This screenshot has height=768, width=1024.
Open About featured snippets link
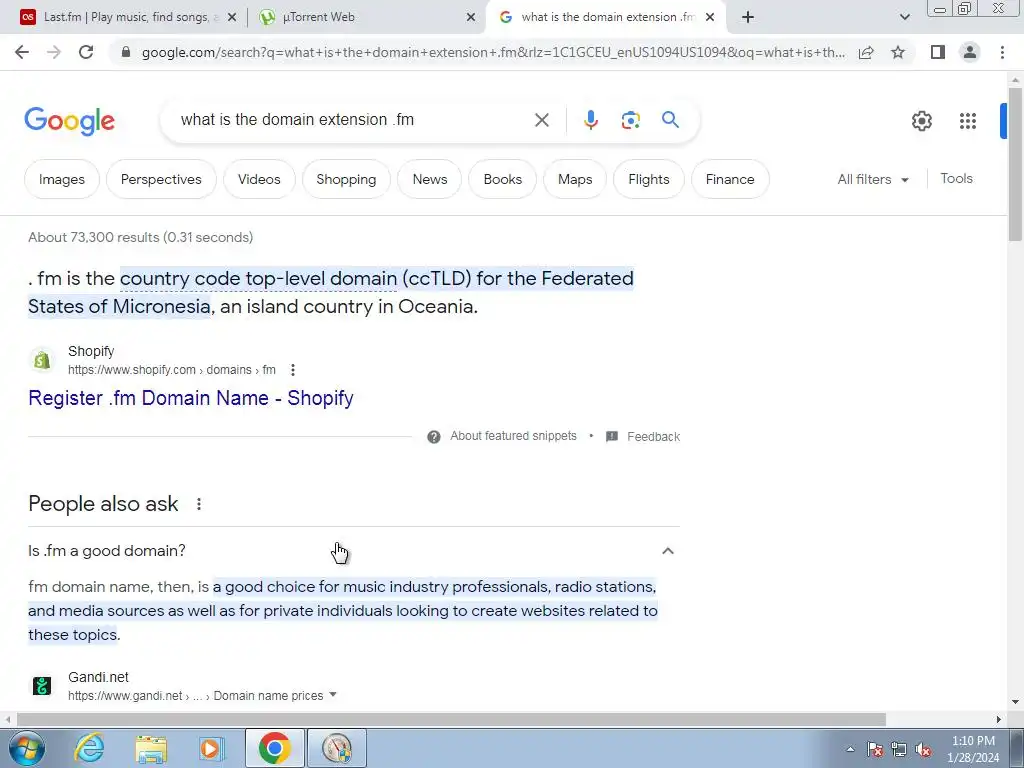(513, 436)
